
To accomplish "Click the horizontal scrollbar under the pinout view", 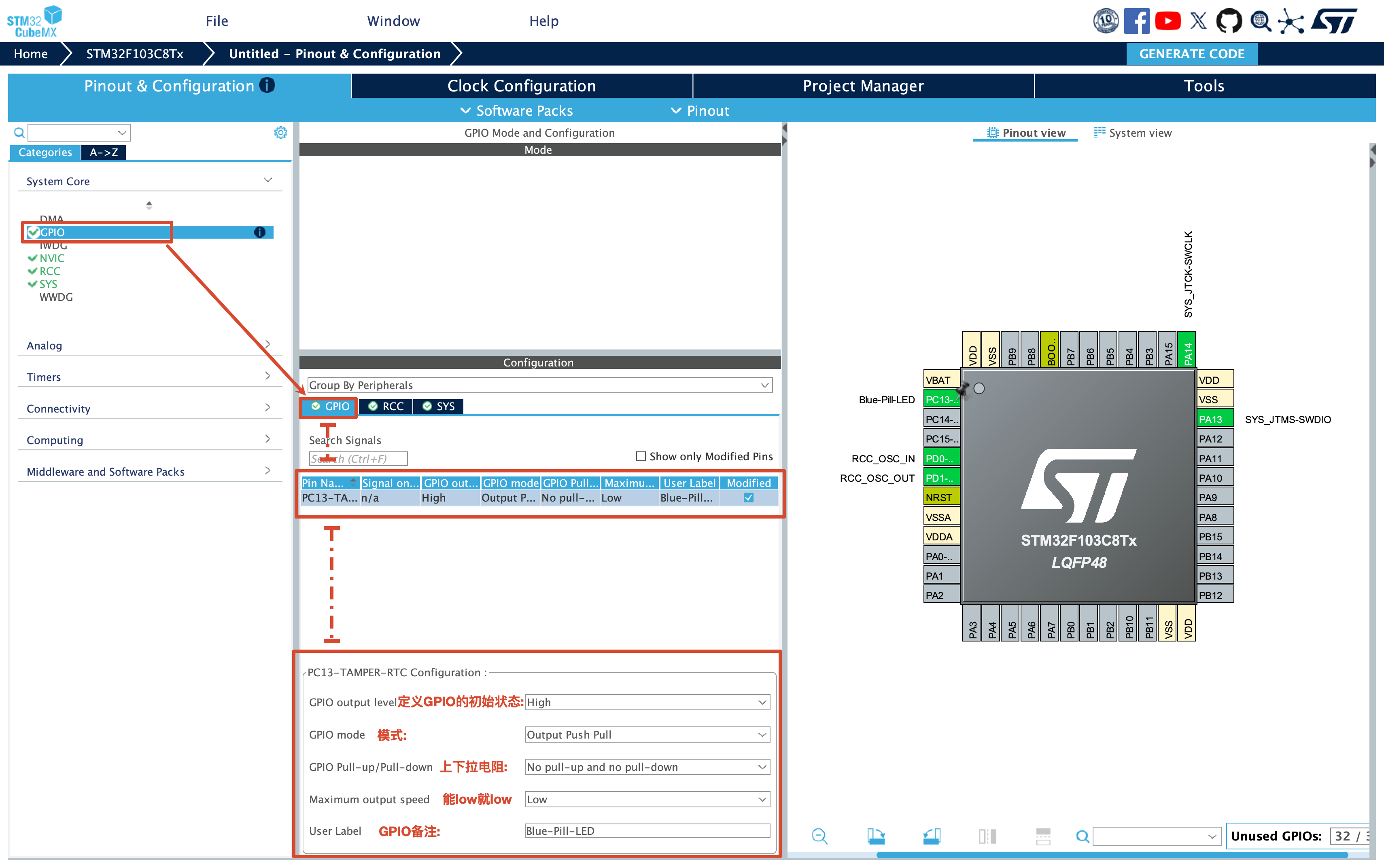I will pyautogui.click(x=1112, y=855).
